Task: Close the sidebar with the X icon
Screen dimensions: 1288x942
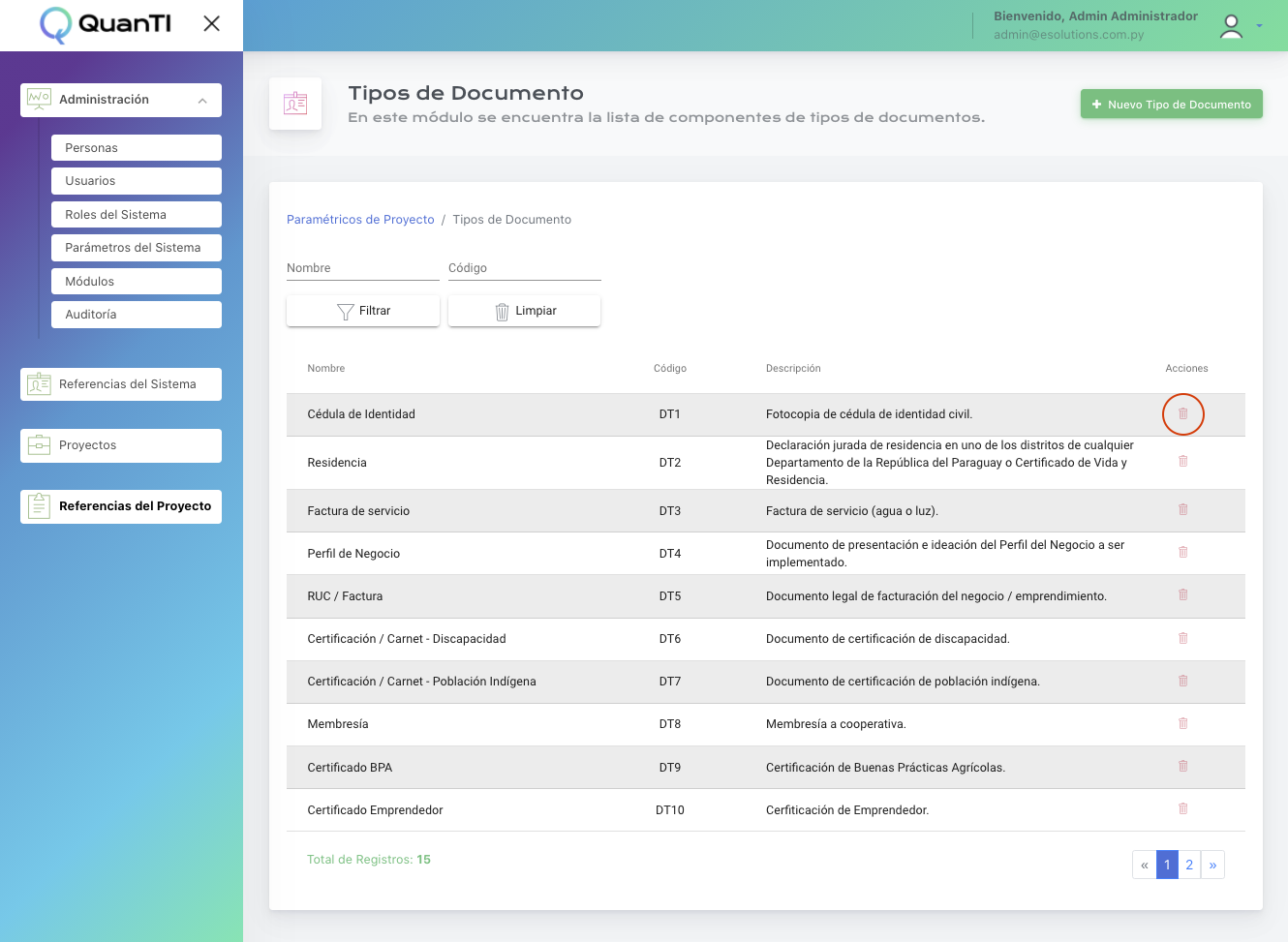Action: click(211, 23)
